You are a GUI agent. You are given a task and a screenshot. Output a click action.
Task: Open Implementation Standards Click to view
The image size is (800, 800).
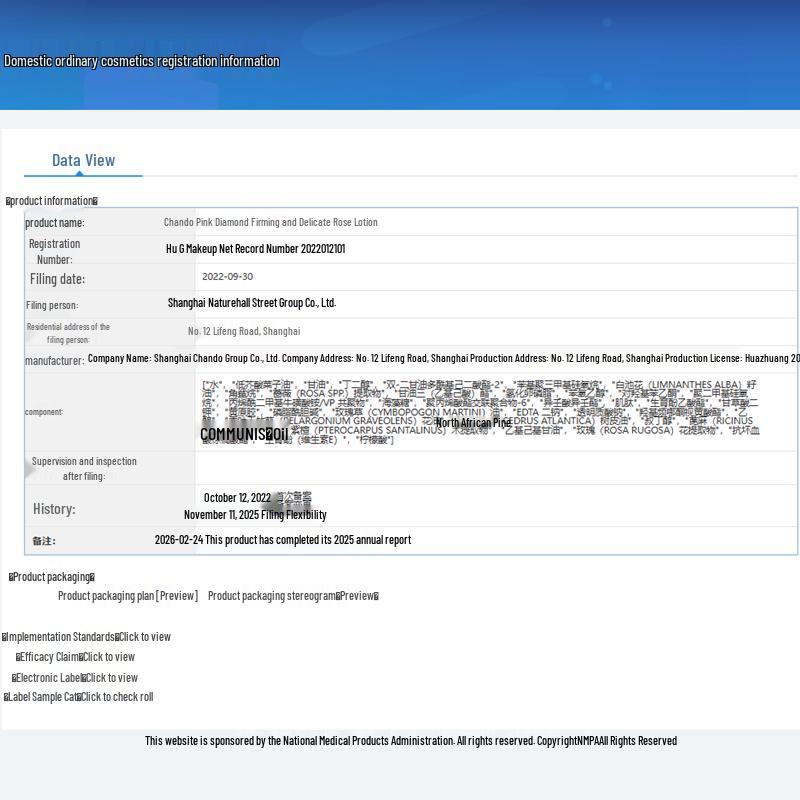[86, 637]
